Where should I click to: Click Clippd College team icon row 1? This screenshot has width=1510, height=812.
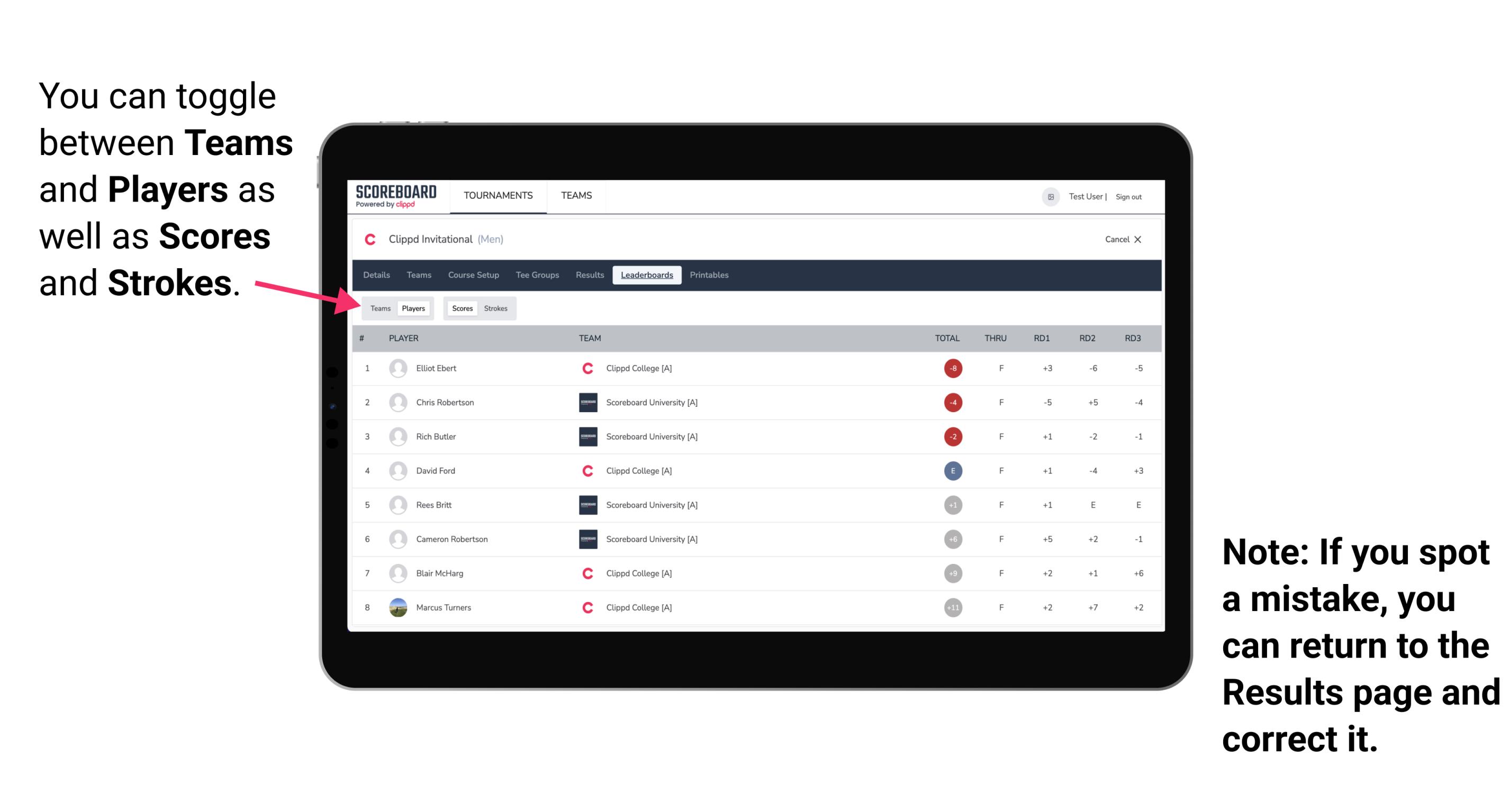click(586, 369)
